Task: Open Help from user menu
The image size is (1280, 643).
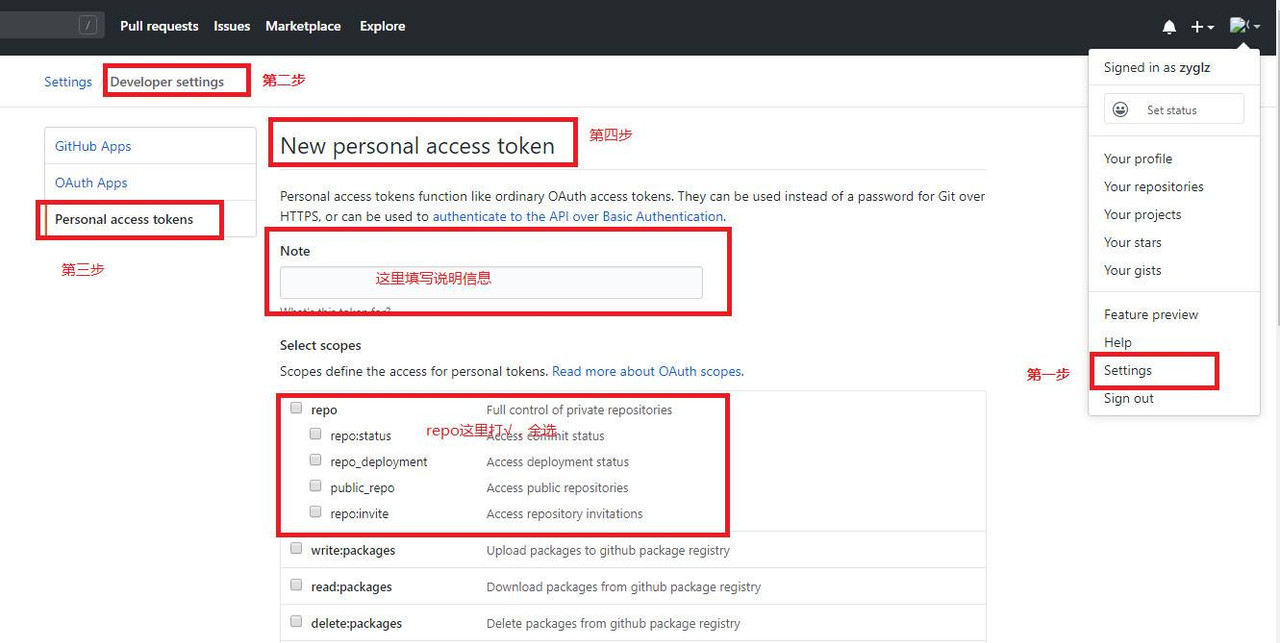Action: (1118, 343)
